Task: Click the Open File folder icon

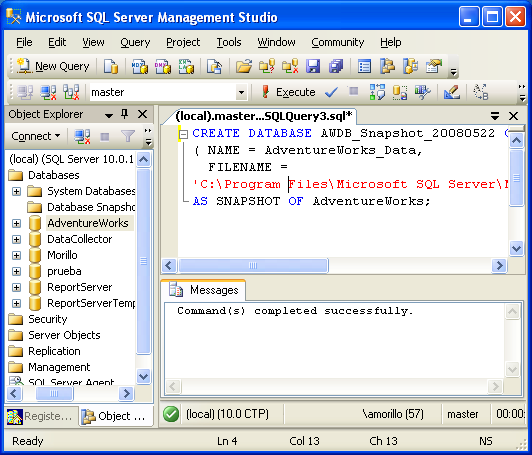Action: [244, 66]
